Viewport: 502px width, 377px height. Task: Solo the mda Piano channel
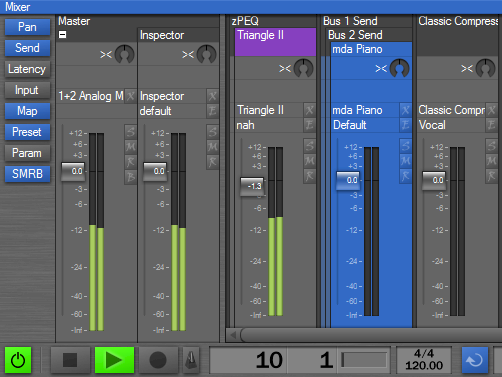(405, 146)
